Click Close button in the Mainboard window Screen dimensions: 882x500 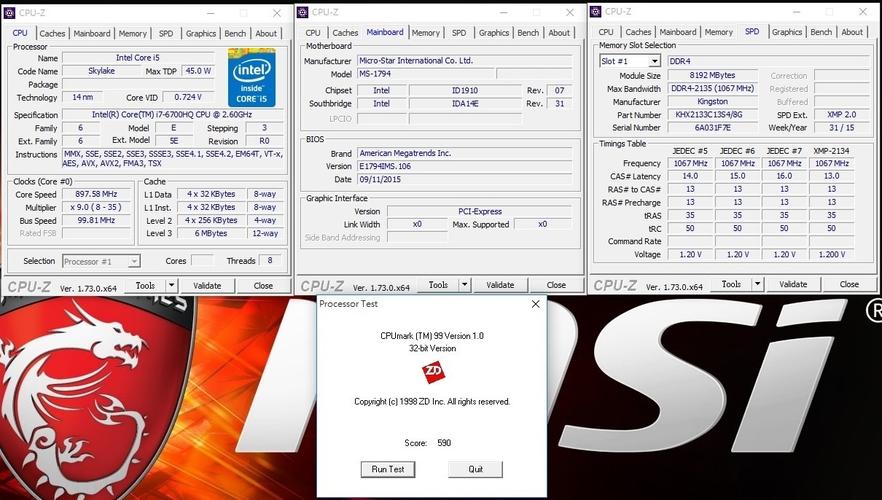pos(556,285)
